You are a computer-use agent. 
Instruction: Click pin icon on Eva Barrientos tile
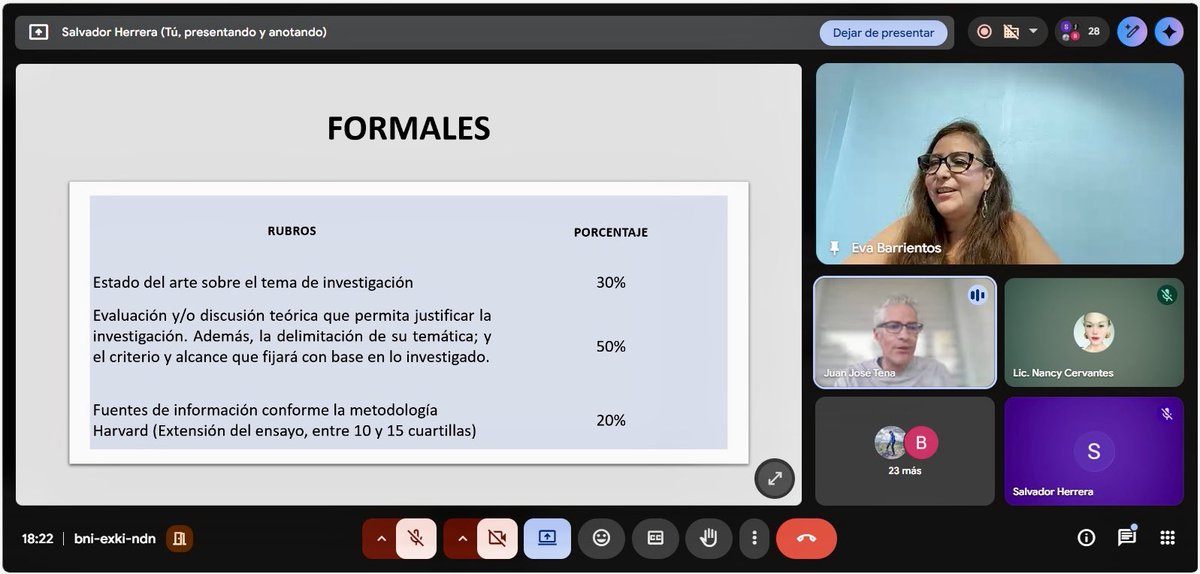[833, 248]
